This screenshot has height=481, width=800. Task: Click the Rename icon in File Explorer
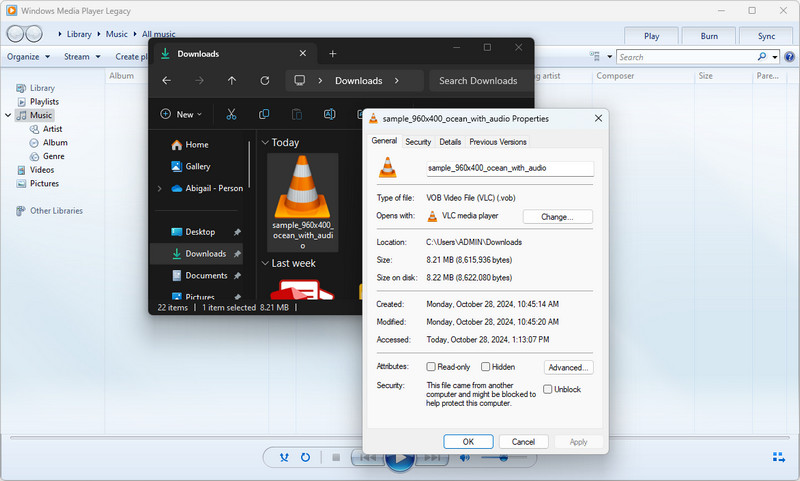click(330, 114)
